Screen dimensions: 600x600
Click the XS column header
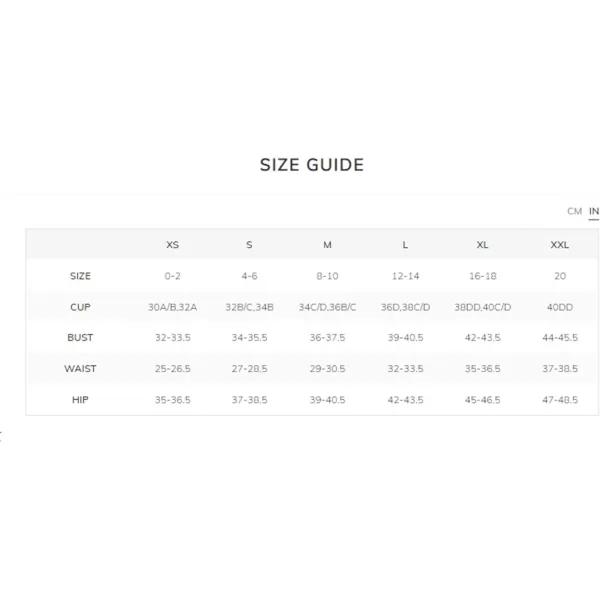coord(172,245)
